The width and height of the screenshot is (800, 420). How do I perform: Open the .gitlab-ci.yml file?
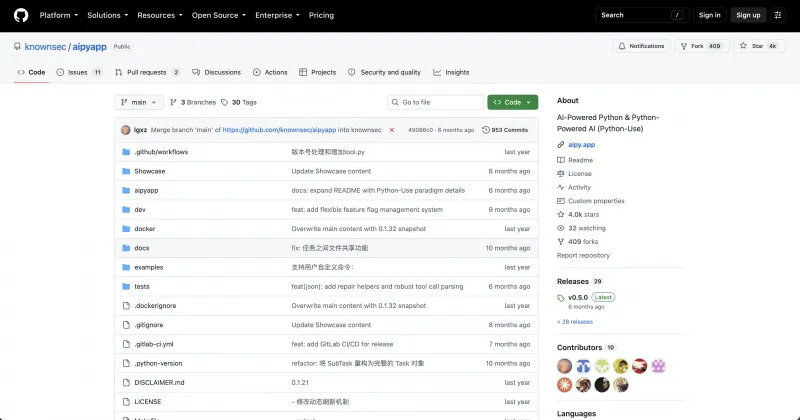(x=154, y=344)
